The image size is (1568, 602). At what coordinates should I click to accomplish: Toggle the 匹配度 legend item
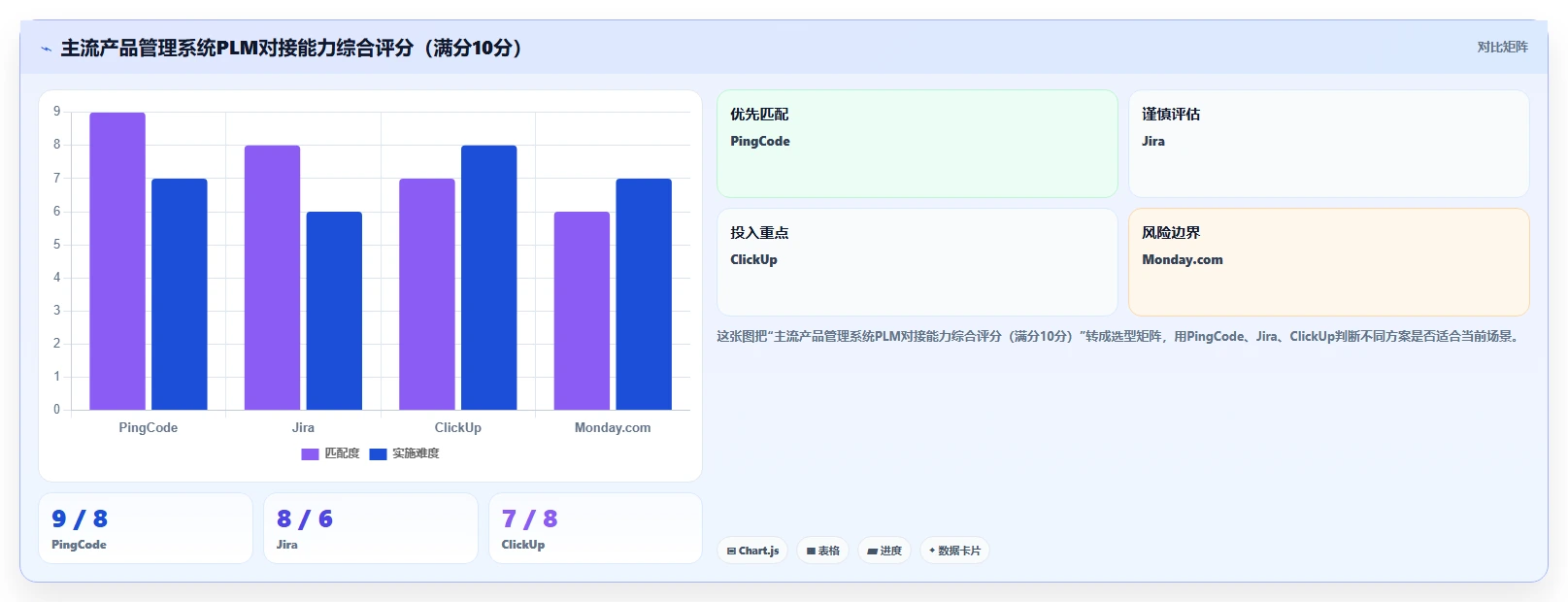click(x=330, y=453)
